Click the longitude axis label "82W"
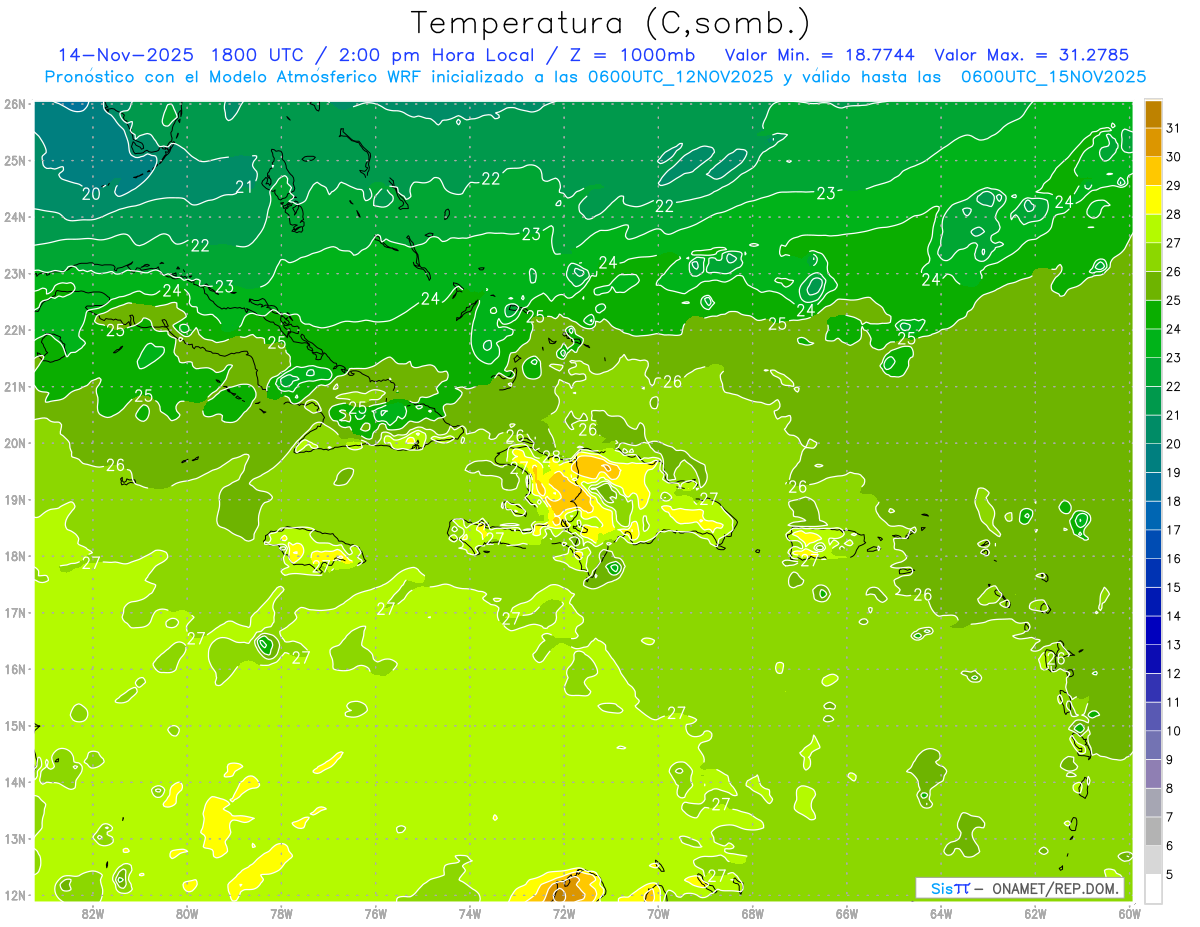The height and width of the screenshot is (927, 1200). pyautogui.click(x=92, y=913)
